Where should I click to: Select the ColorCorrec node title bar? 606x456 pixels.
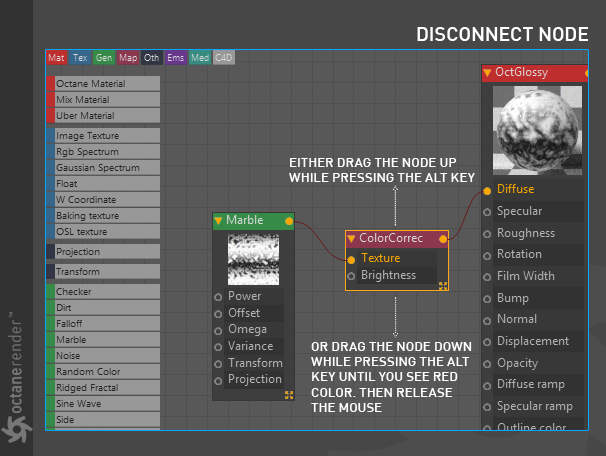[397, 239]
